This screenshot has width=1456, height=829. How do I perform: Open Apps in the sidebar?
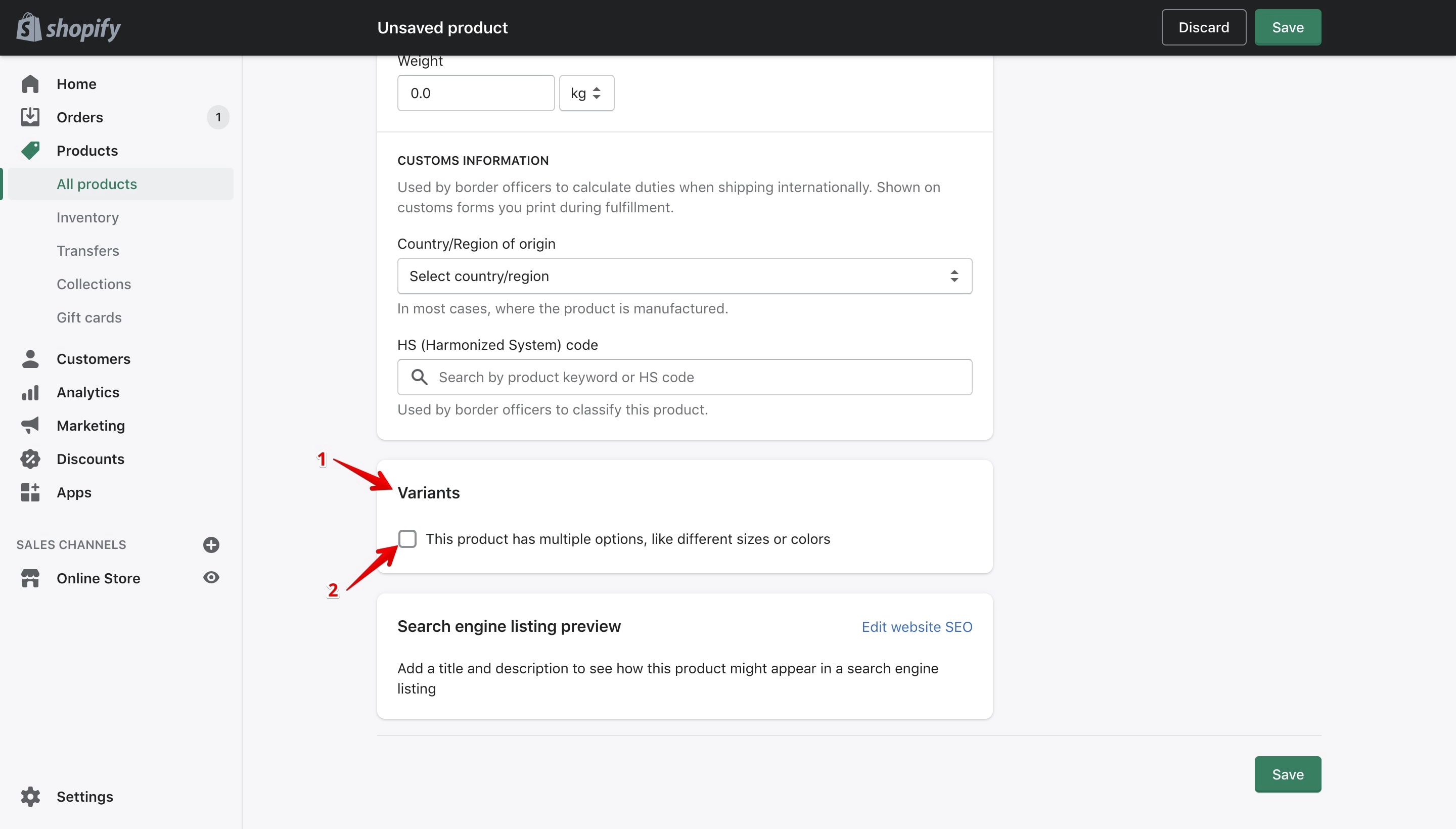pyautogui.click(x=74, y=492)
